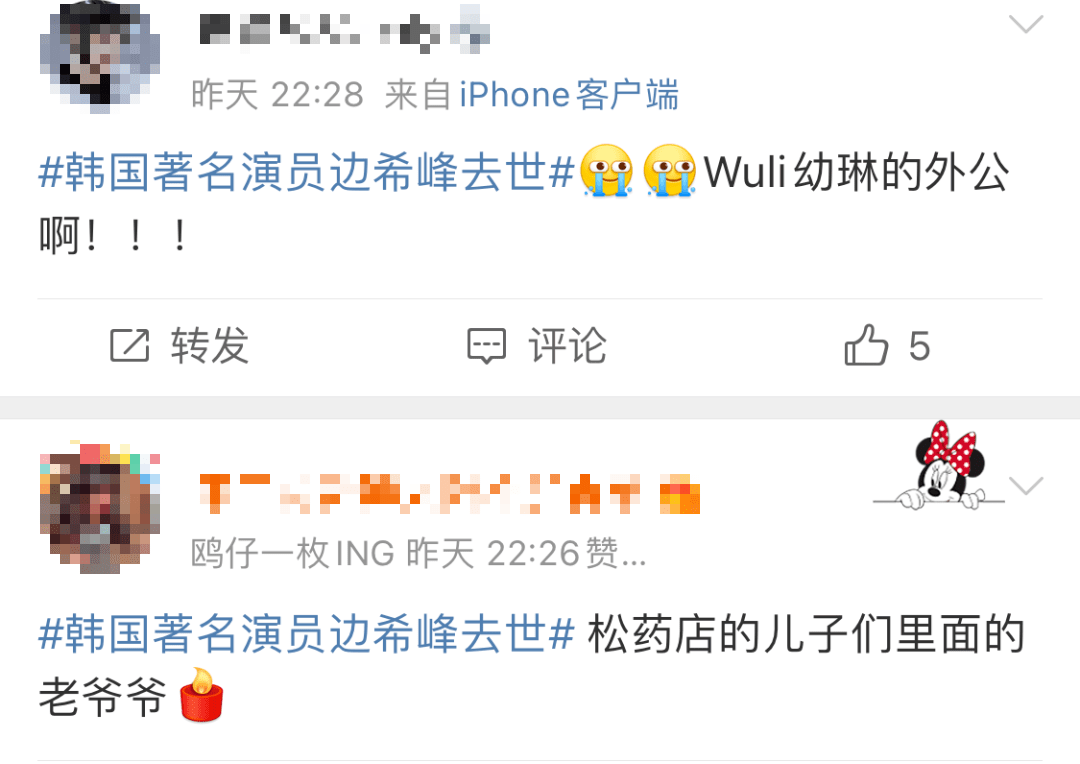Open second post's chevron dropdown menu
Image resolution: width=1080 pixels, height=764 pixels.
pos(1026,486)
